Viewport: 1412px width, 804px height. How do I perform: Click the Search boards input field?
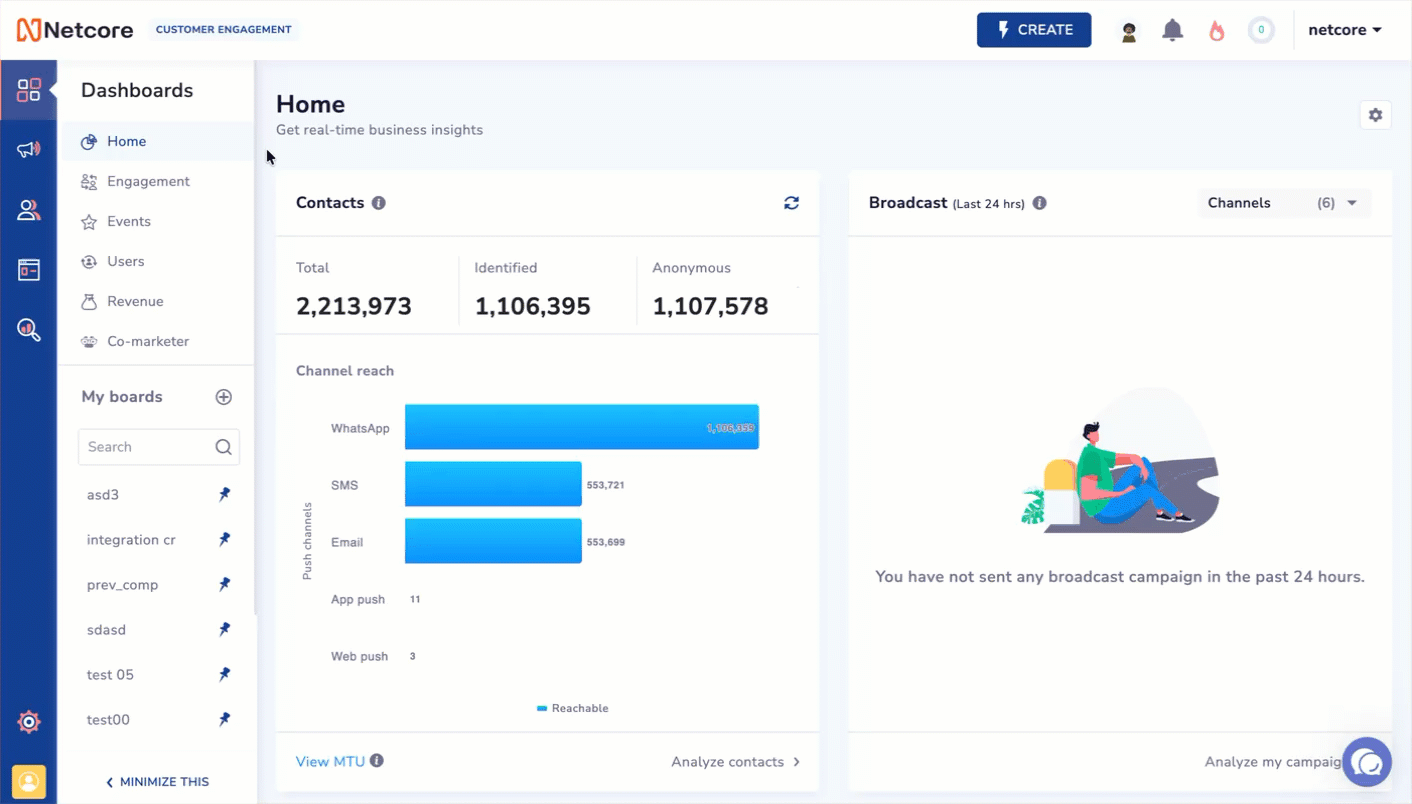(x=150, y=447)
